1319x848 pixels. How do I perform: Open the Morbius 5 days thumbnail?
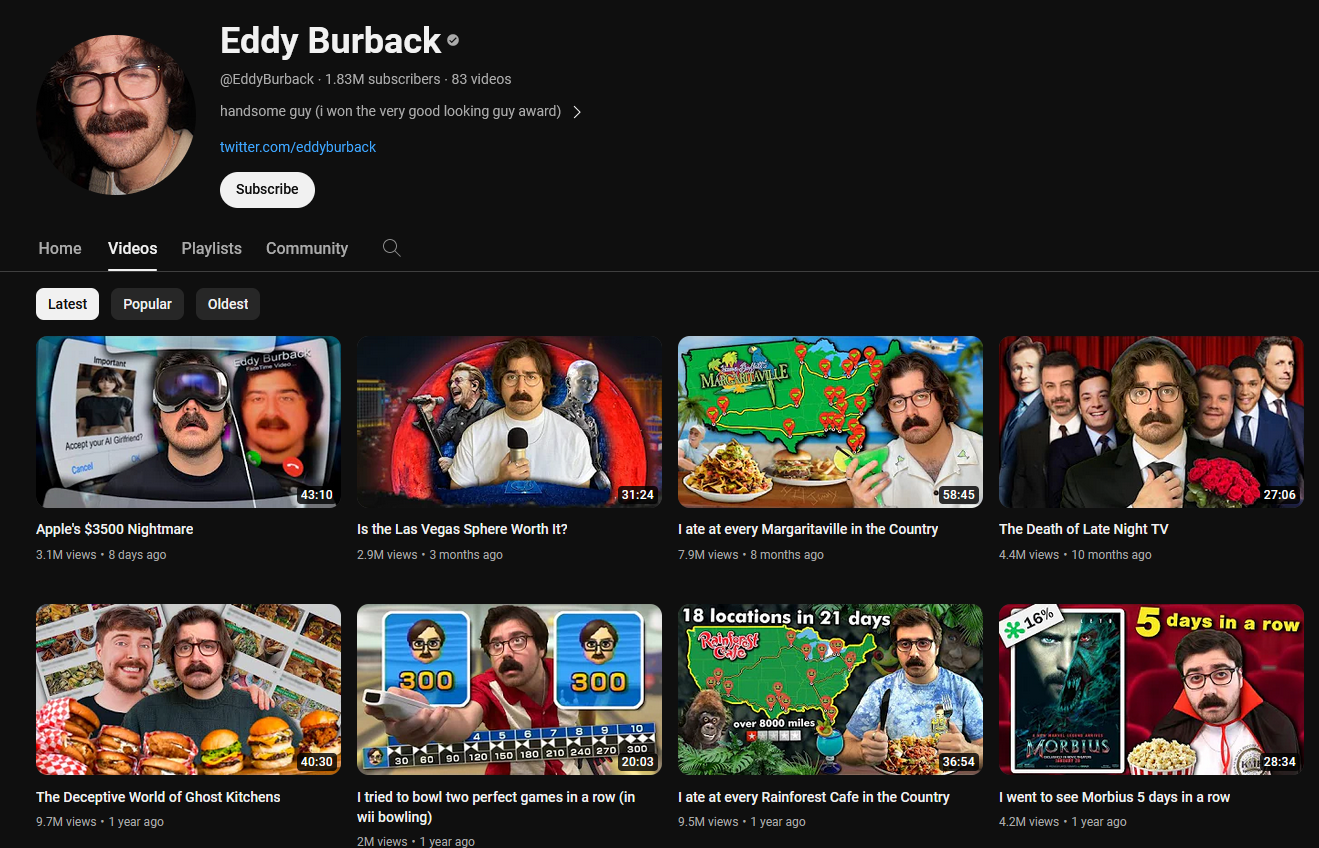click(1151, 690)
